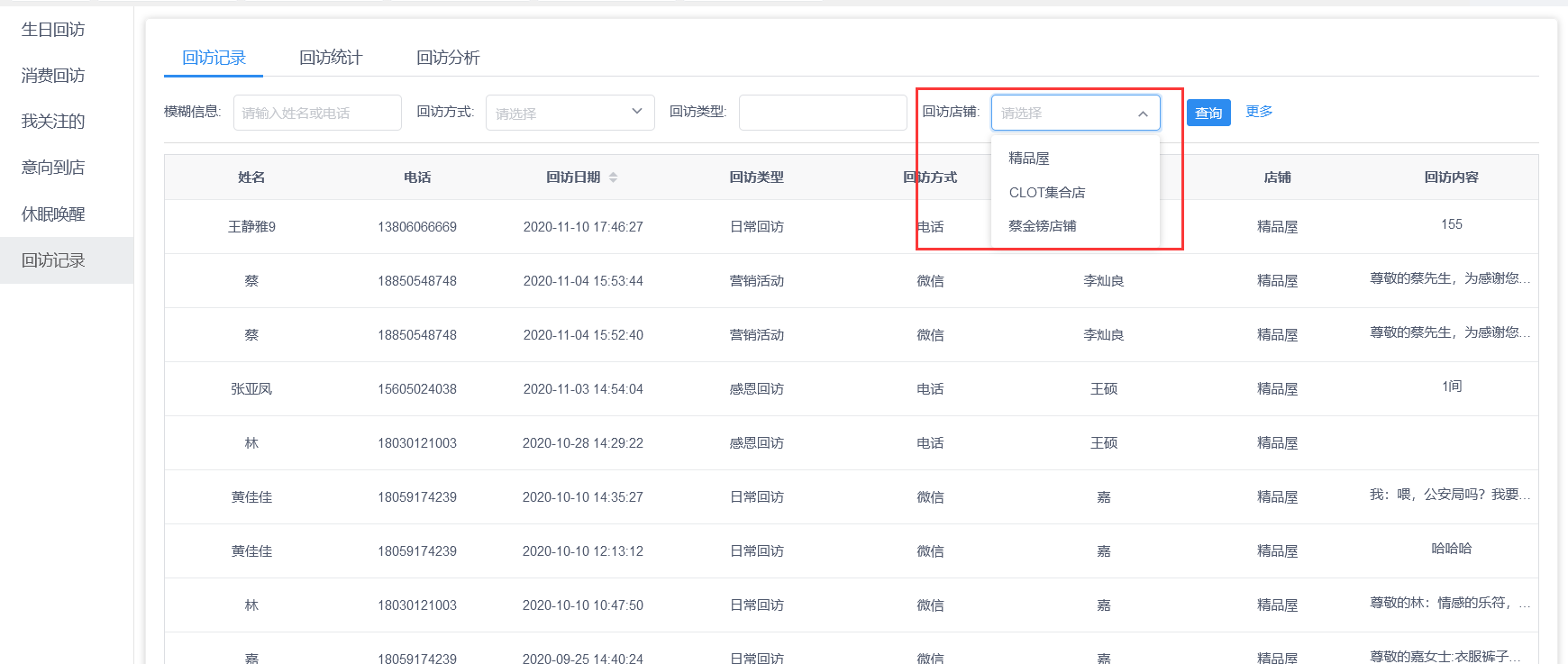Click the 1间 visit content cell
This screenshot has width=1568, height=664.
[x=1452, y=387]
